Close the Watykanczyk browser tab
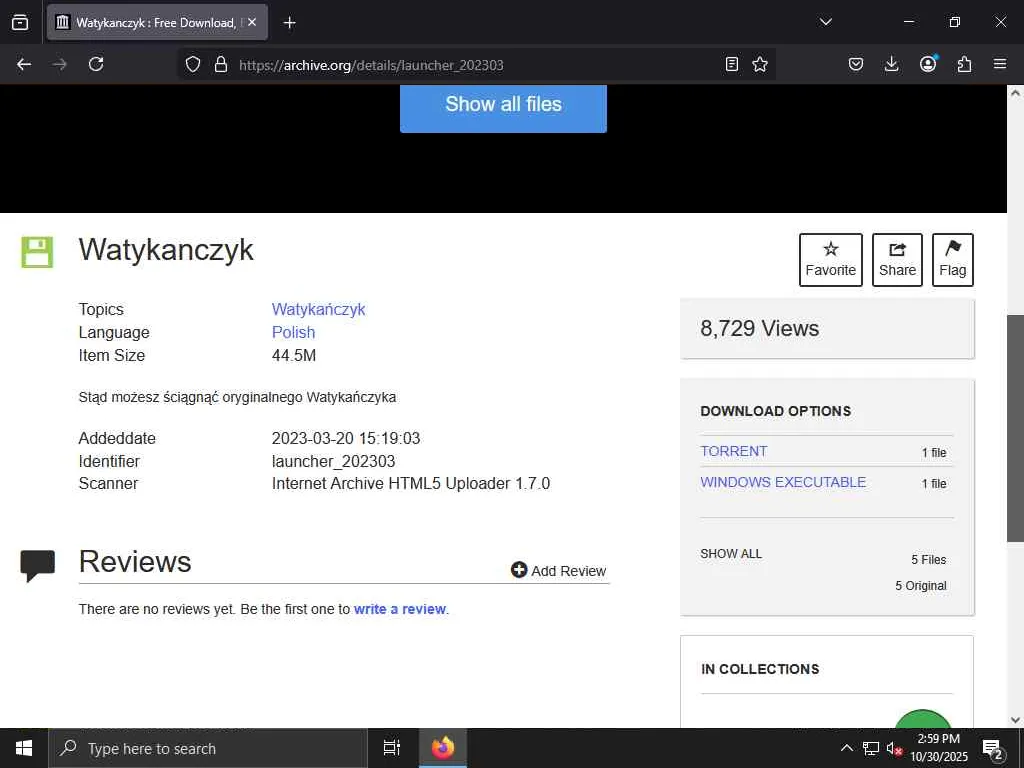The image size is (1024, 768). coord(252,22)
